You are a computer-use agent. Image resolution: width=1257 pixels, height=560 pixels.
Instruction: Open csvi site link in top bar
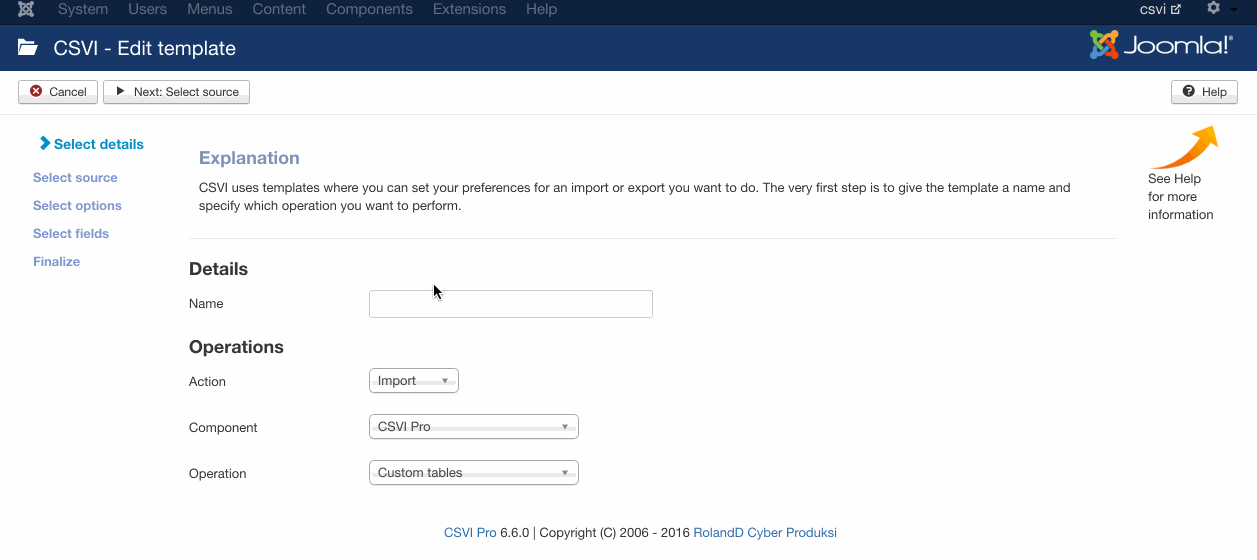[1160, 9]
